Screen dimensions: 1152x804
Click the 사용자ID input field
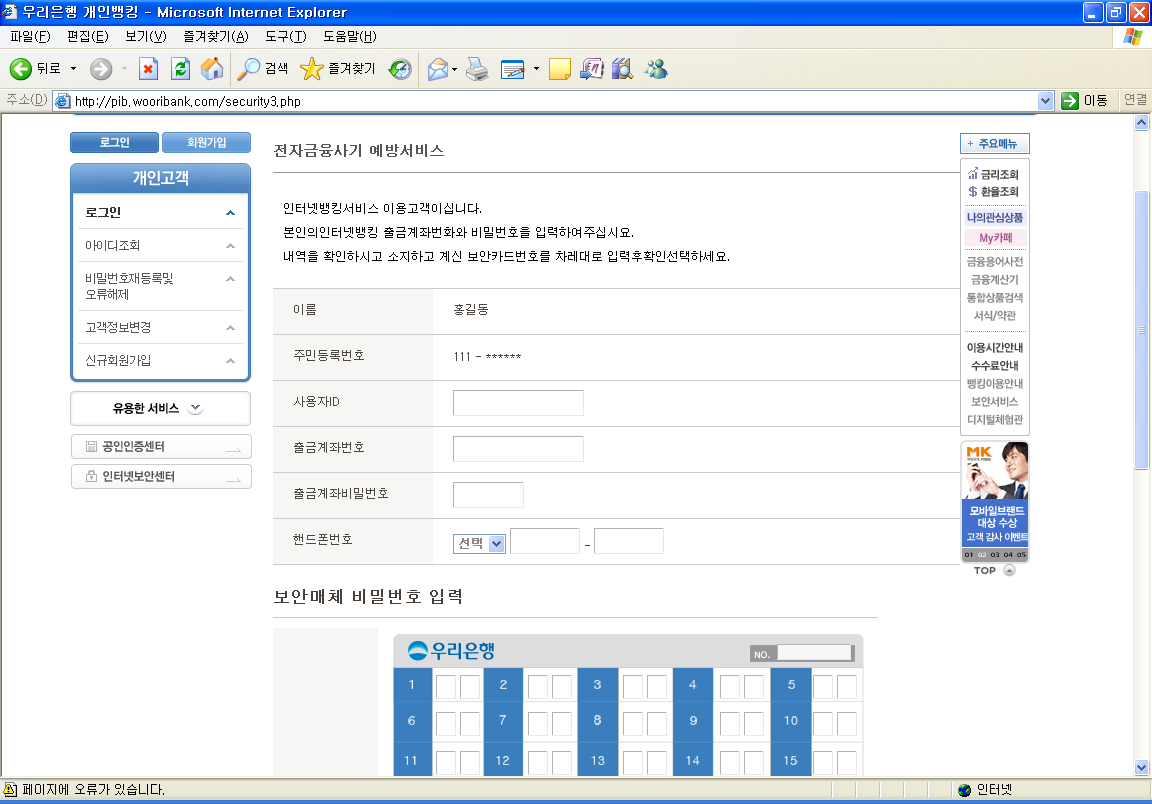tap(518, 403)
